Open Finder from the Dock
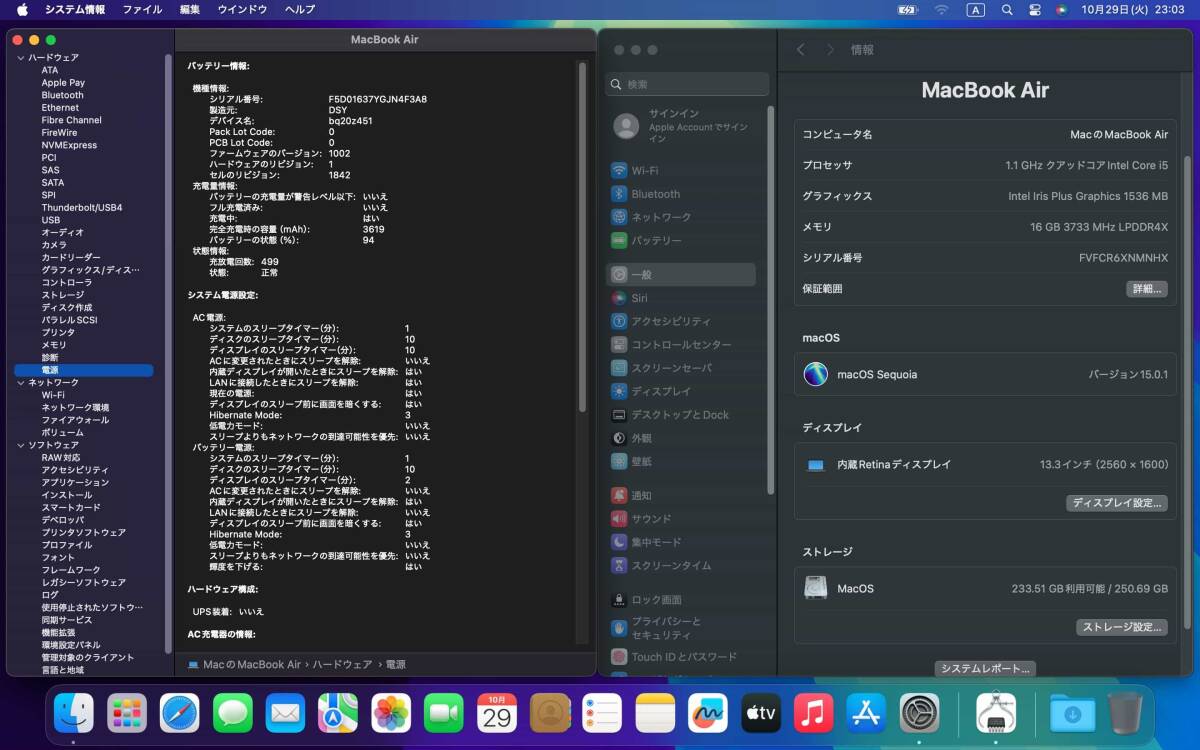This screenshot has height=750, width=1200. [74, 713]
